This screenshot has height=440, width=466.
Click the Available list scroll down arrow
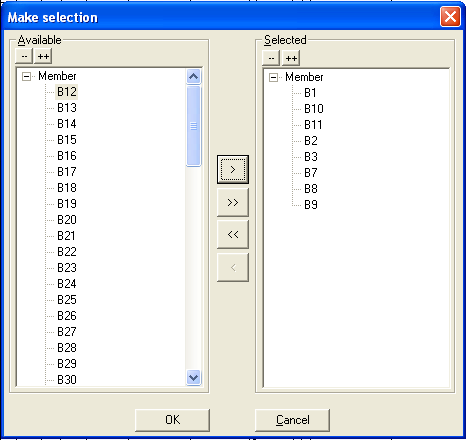point(194,377)
